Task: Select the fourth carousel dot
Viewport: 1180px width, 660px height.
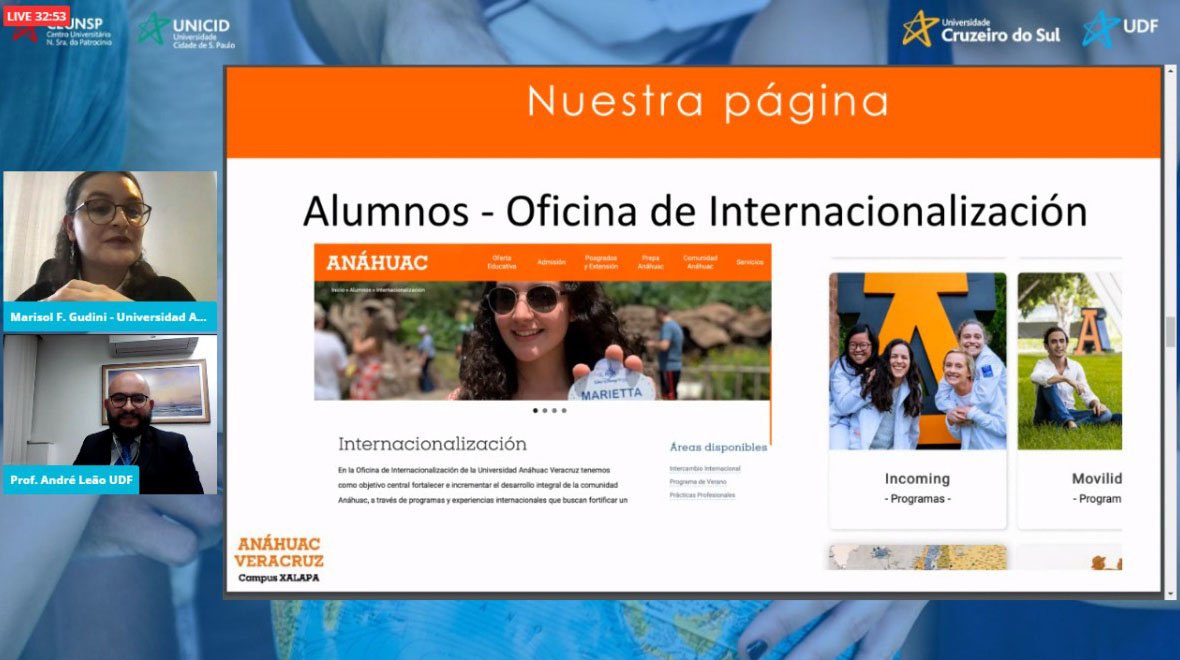Action: [564, 411]
